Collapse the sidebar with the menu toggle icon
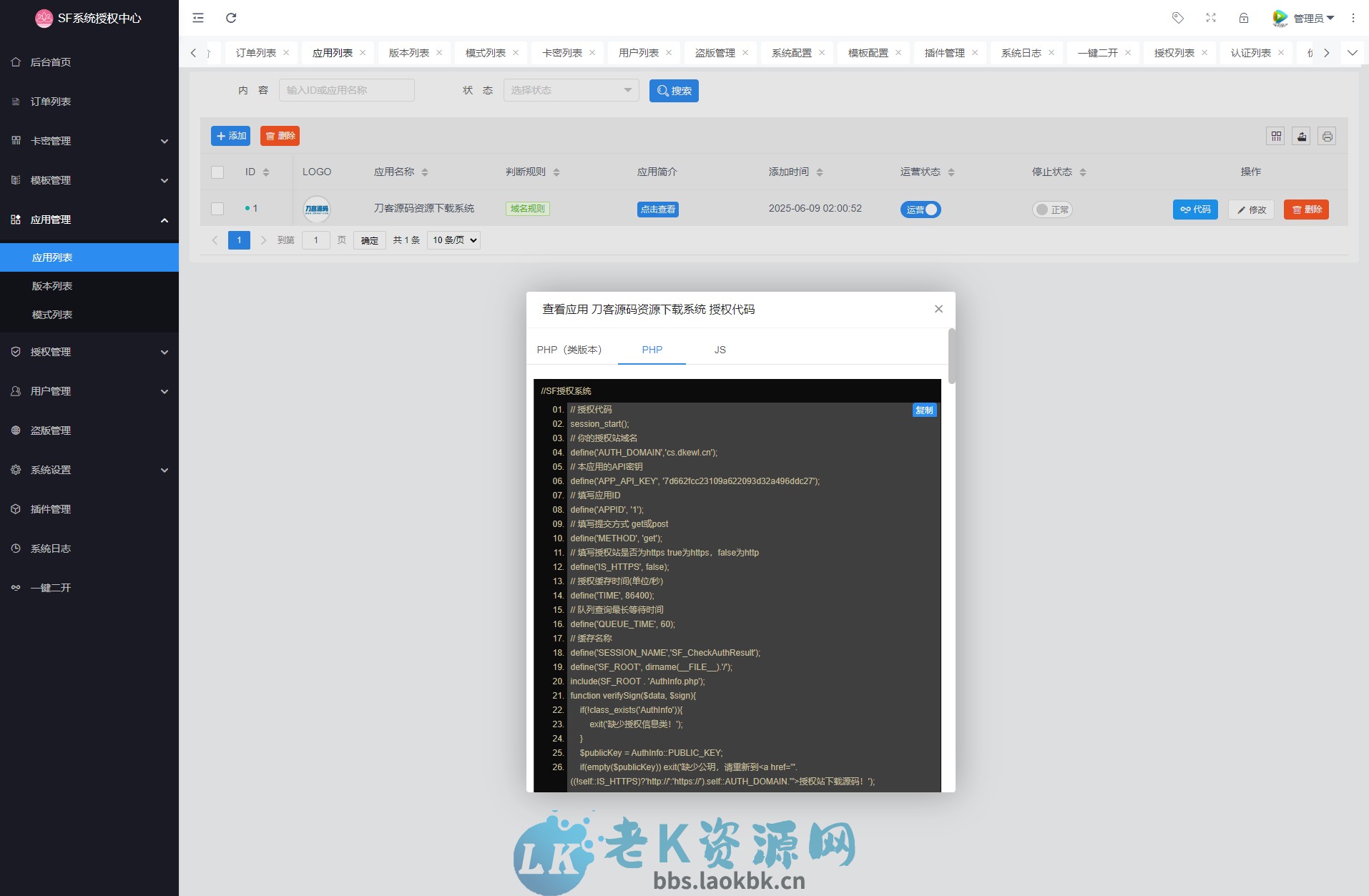 tap(198, 18)
